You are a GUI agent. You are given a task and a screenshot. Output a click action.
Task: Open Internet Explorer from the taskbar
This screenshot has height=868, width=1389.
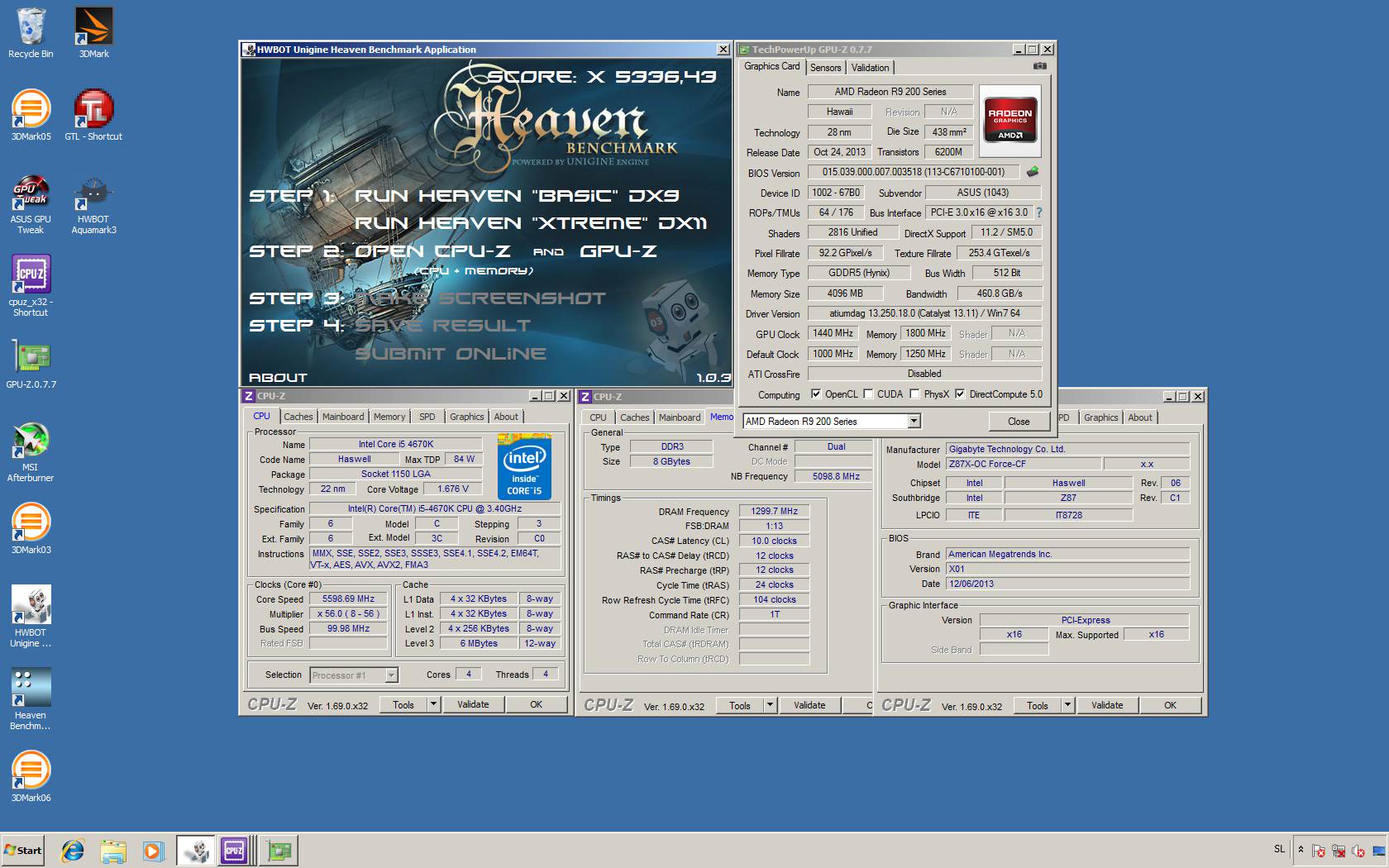pos(73,850)
